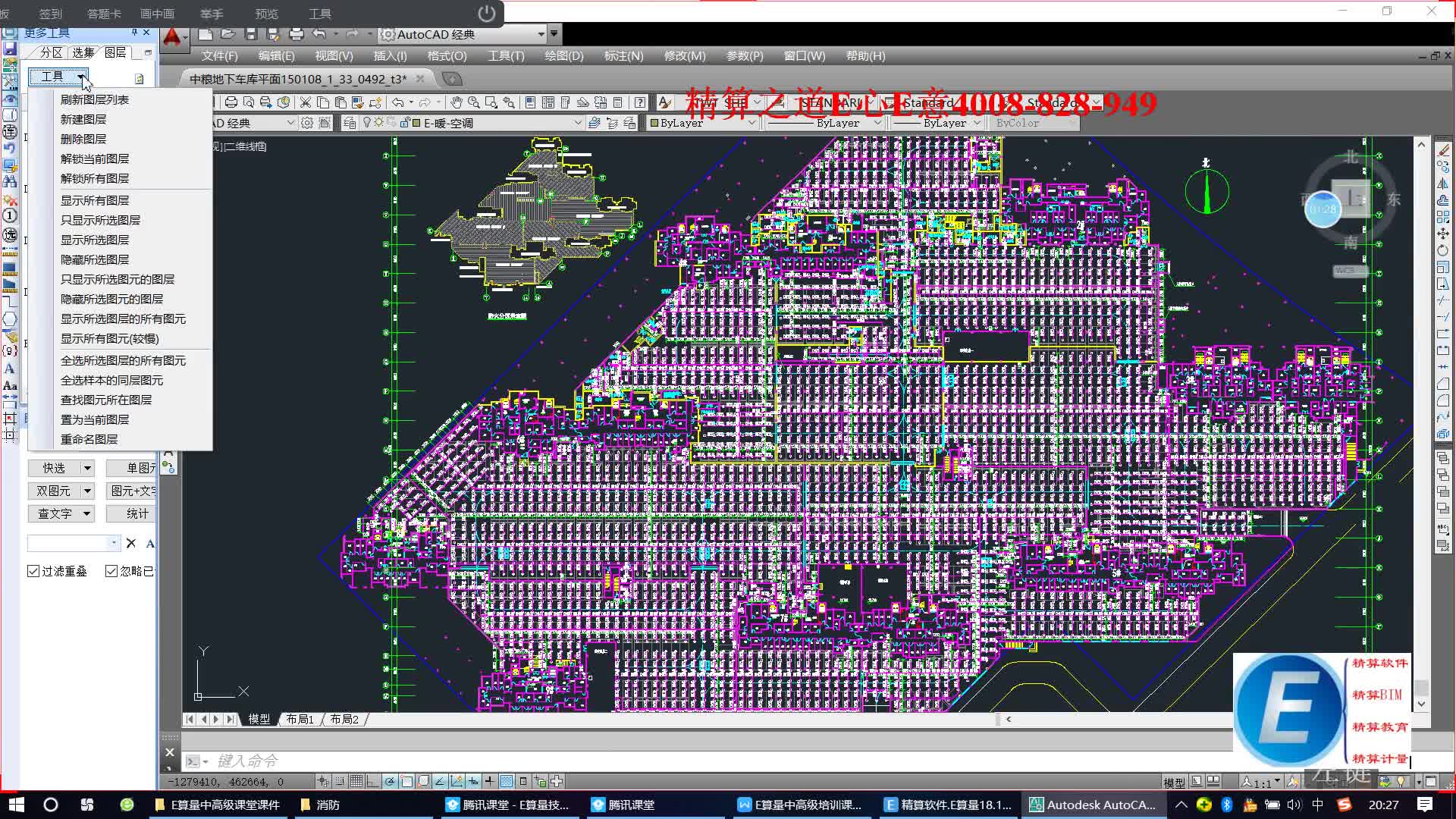1456x819 pixels.
Task: Open the AutoCAD 经典 workspace dropdown
Action: [541, 34]
